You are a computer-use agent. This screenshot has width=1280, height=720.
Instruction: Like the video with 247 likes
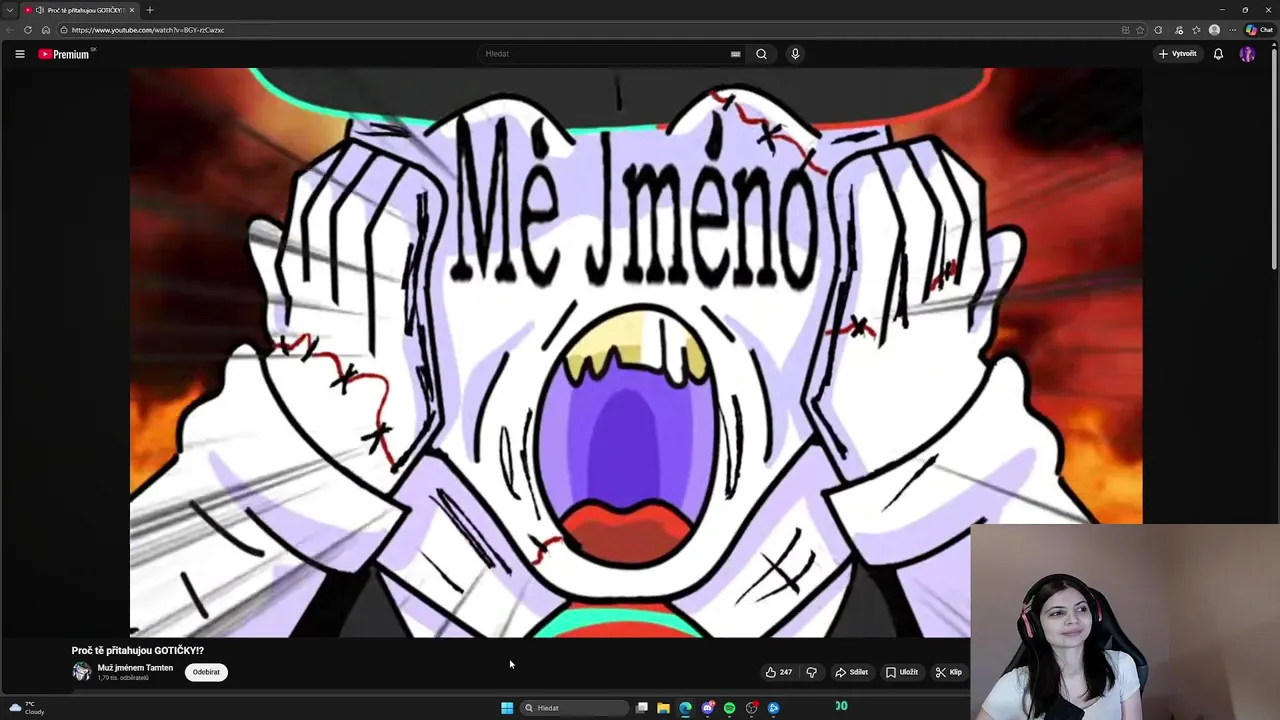click(778, 672)
